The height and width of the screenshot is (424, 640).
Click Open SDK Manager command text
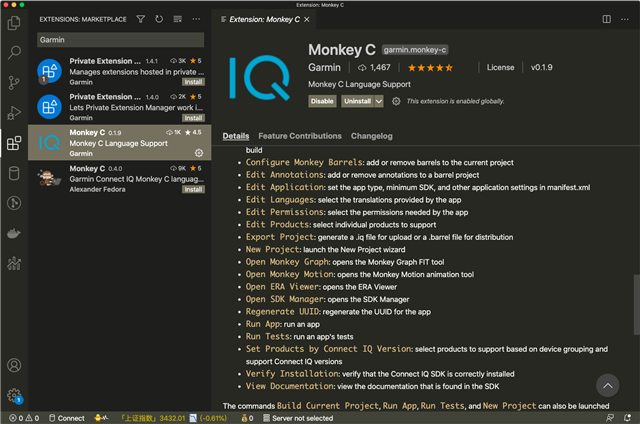click(285, 299)
